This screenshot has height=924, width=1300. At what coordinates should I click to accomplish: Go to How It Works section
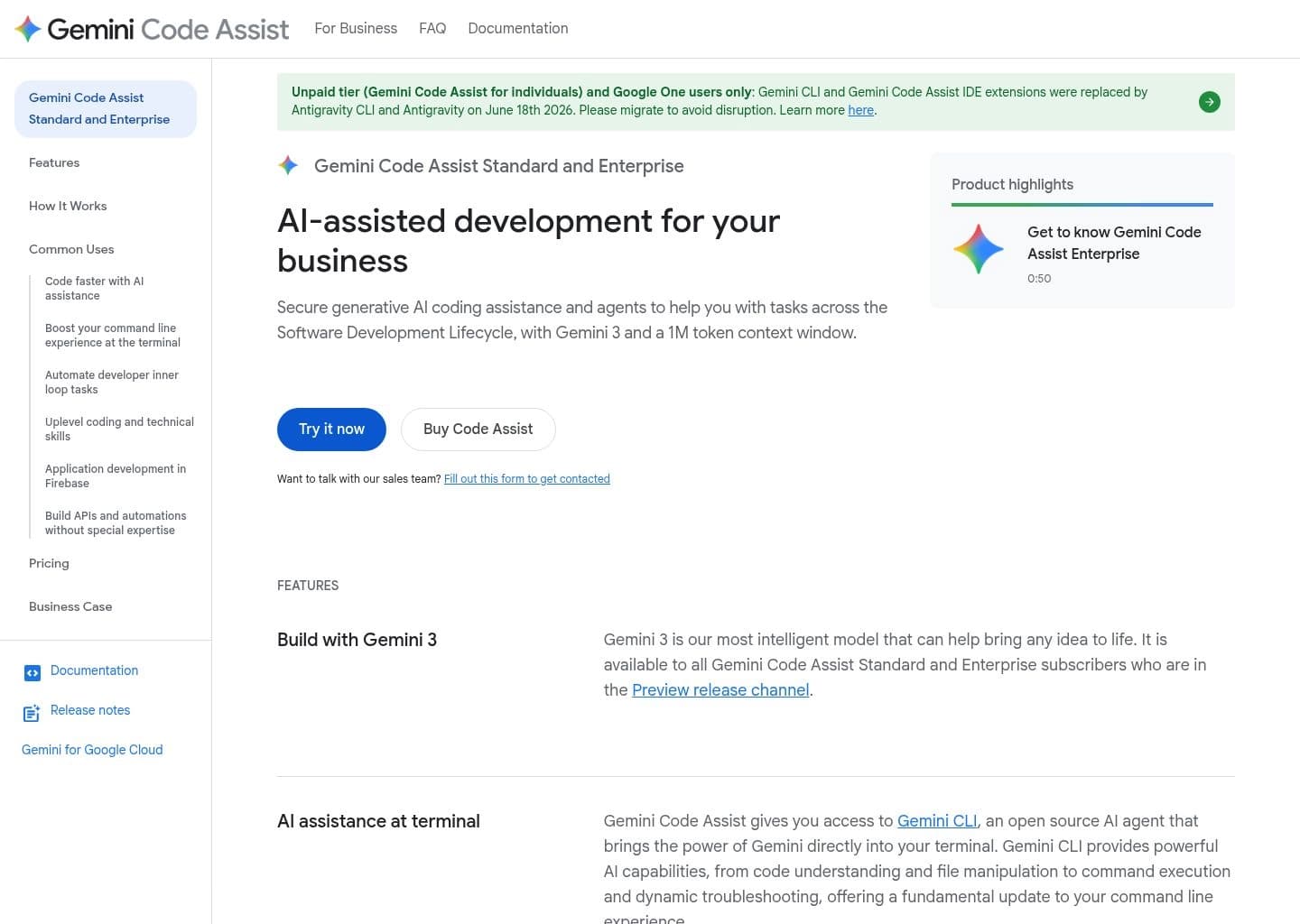(68, 207)
